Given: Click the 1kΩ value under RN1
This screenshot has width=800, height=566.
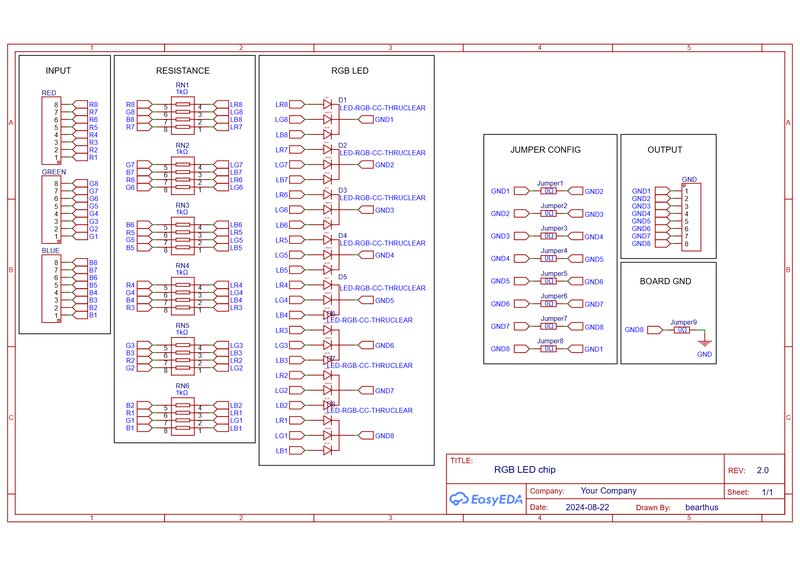Looking at the screenshot, I should click(x=182, y=92).
